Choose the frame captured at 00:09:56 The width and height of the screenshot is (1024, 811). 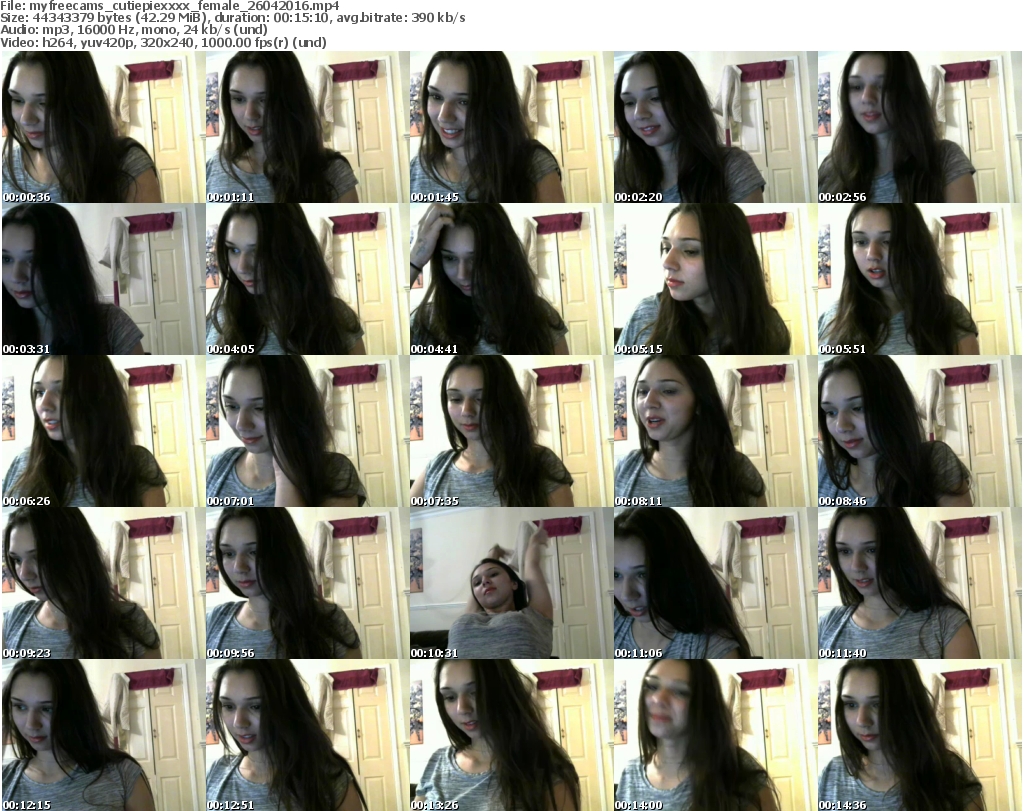(307, 583)
